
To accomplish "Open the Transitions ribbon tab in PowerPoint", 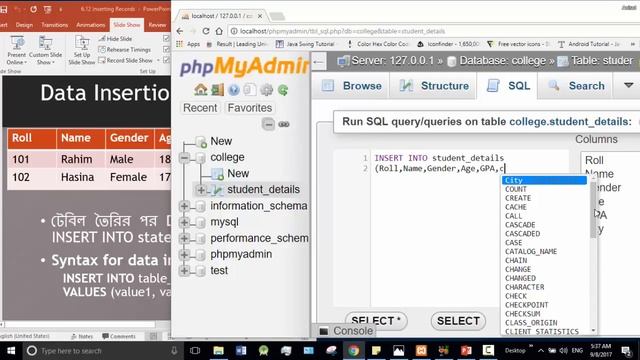I will [55, 25].
